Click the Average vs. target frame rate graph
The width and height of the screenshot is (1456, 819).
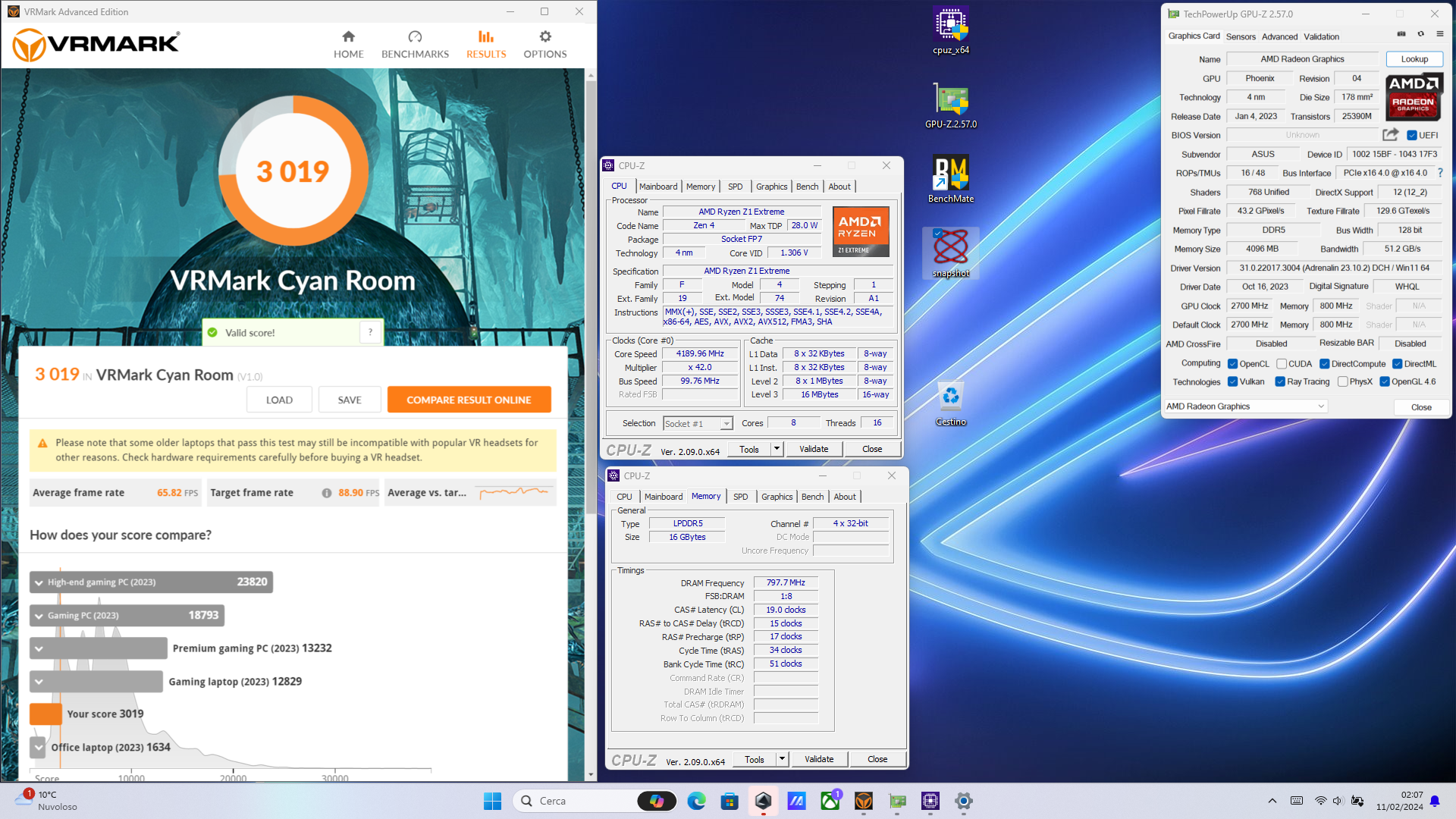coord(513,492)
